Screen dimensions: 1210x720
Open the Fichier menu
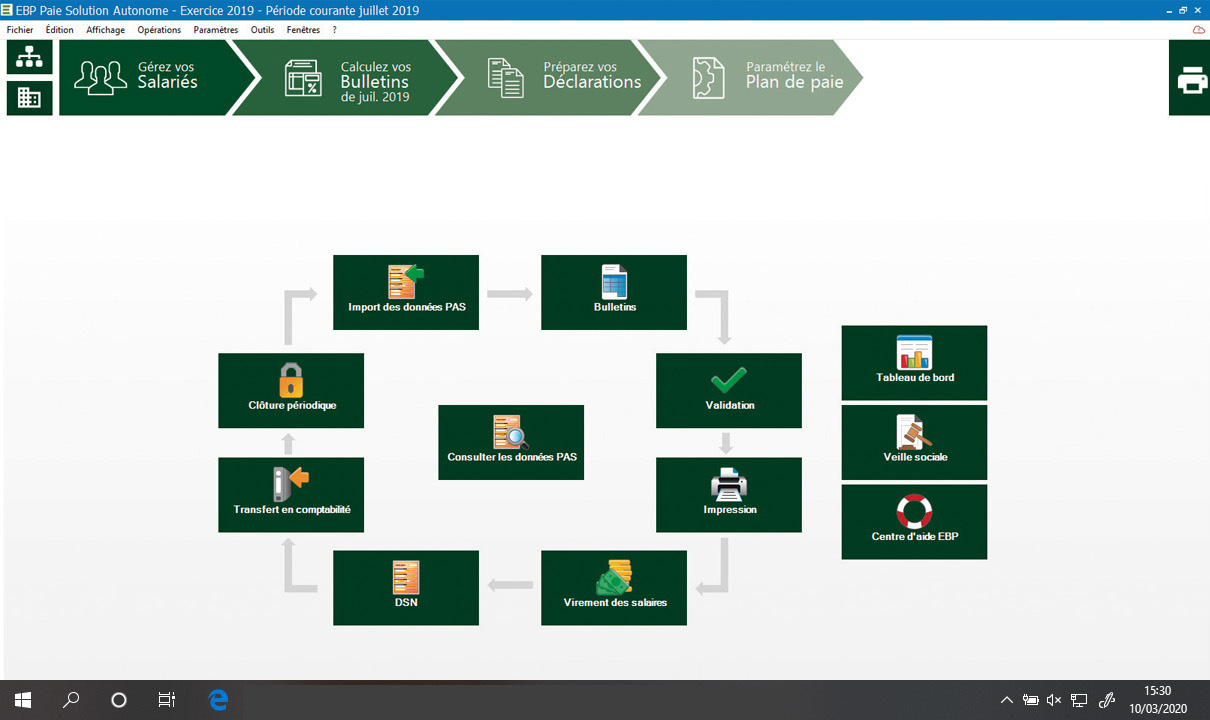coord(19,30)
